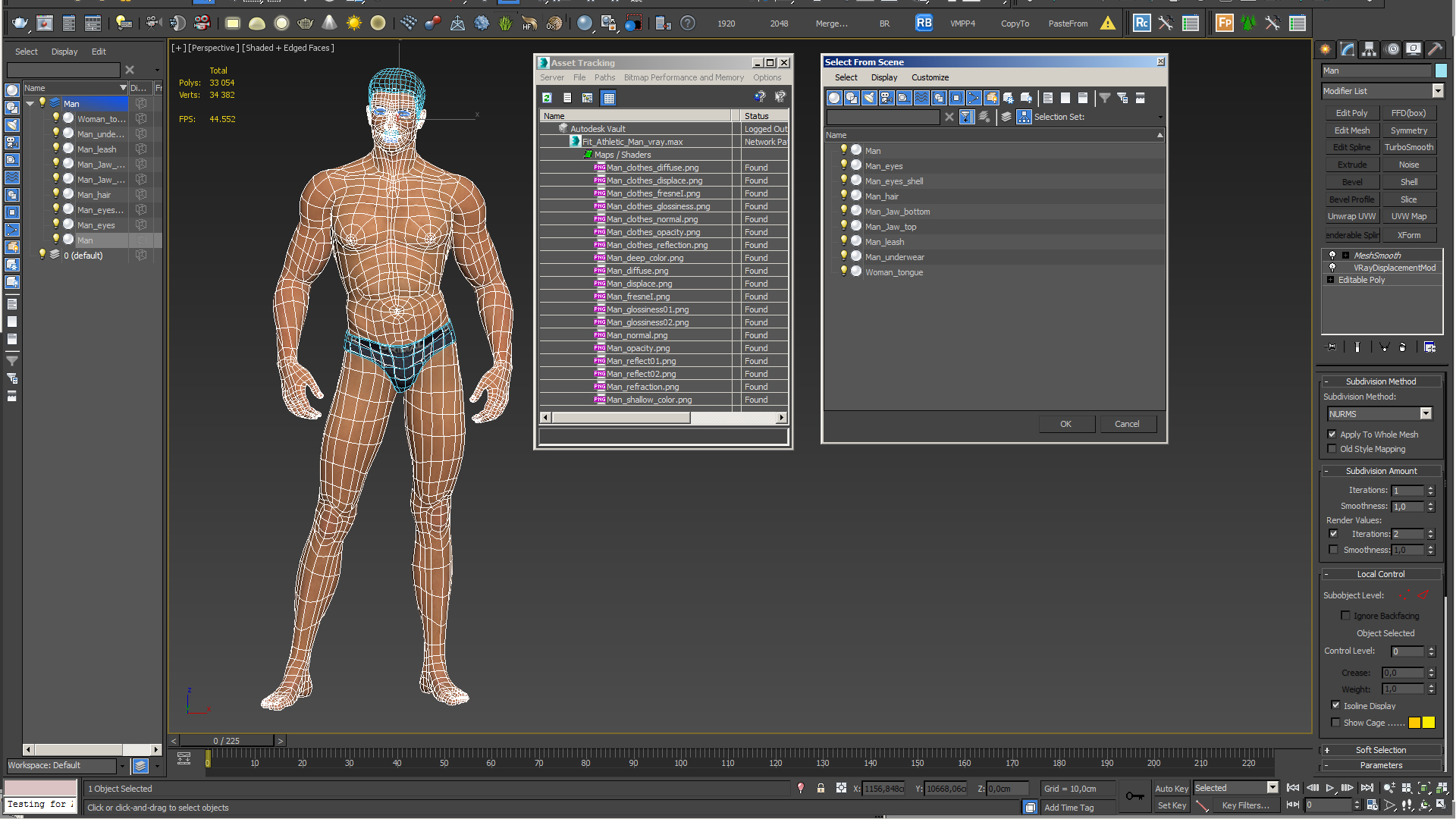
Task: Select Man_leash in scene hierarchy list
Action: click(x=883, y=241)
